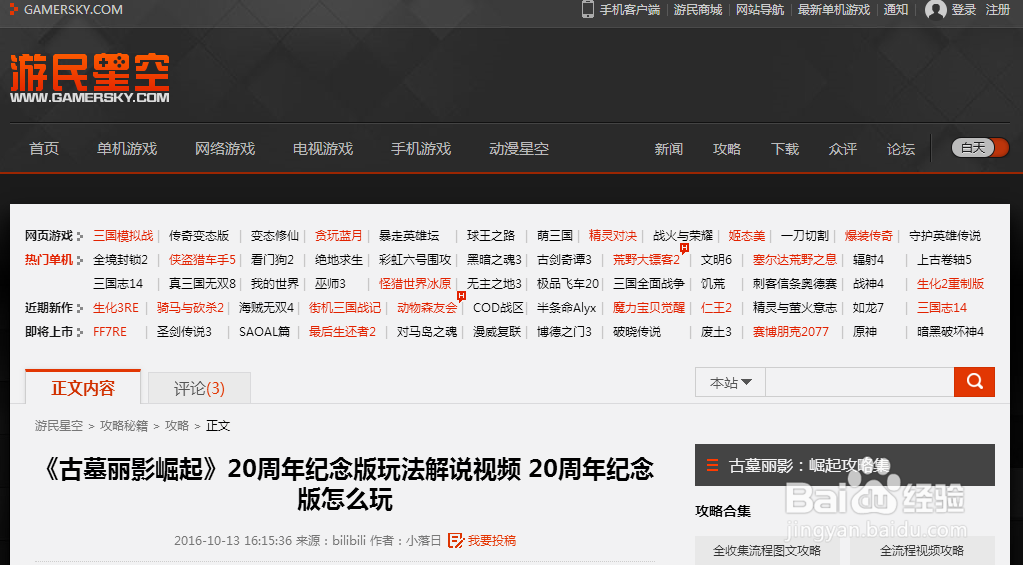Click the 游民星空 breadcrumb link
This screenshot has width=1023, height=565.
pos(59,425)
